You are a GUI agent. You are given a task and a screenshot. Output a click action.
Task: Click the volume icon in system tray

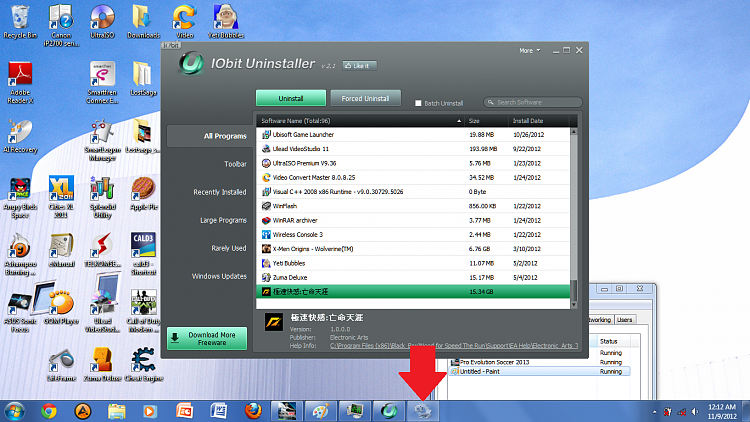click(x=695, y=411)
